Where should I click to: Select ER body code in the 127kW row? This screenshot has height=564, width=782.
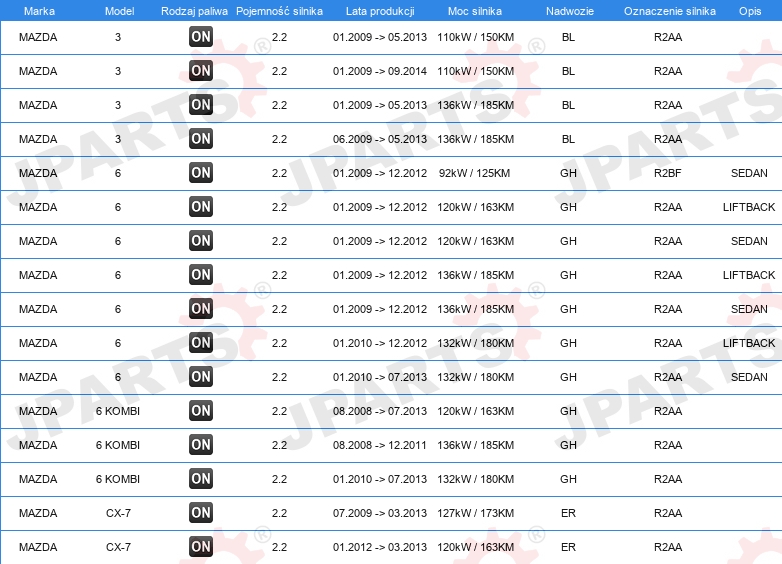point(568,513)
